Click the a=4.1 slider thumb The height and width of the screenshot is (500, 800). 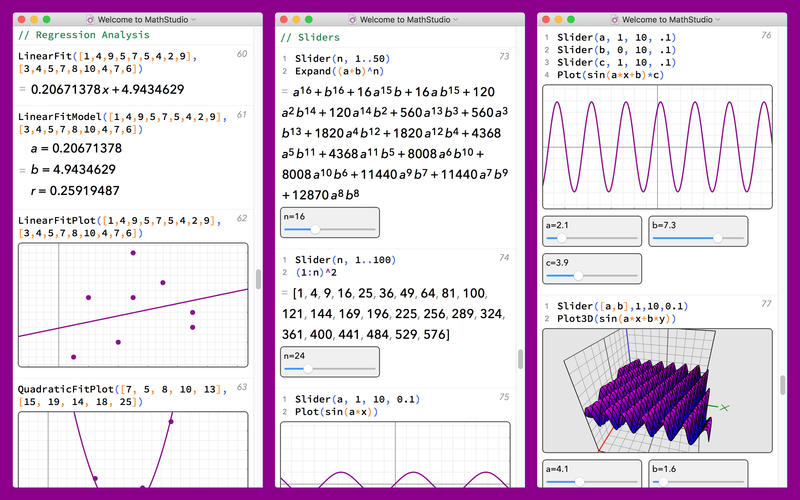(580, 482)
